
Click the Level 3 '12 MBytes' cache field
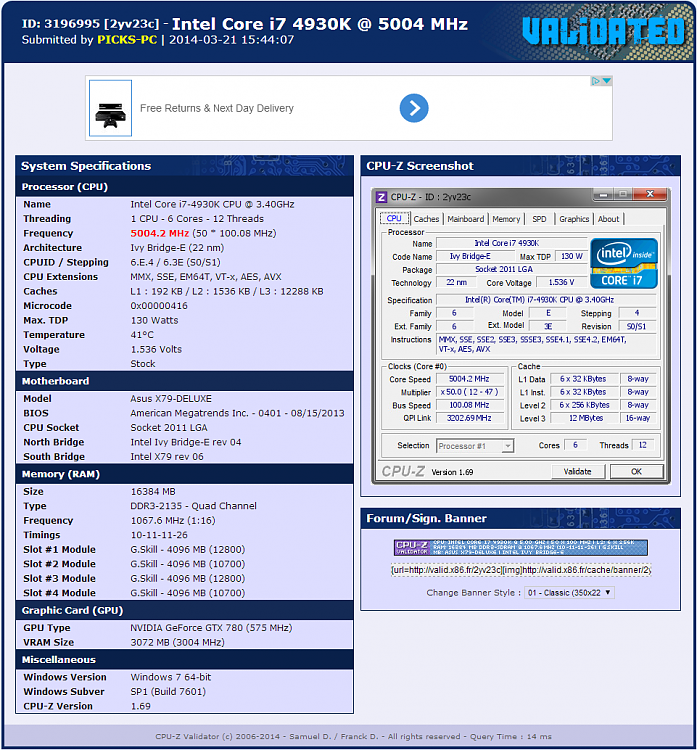586,418
